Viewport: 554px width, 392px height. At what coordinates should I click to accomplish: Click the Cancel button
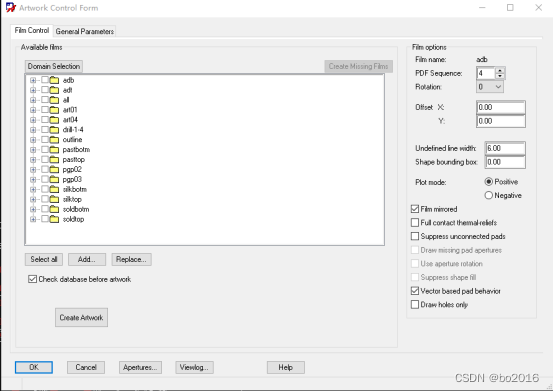tap(86, 367)
